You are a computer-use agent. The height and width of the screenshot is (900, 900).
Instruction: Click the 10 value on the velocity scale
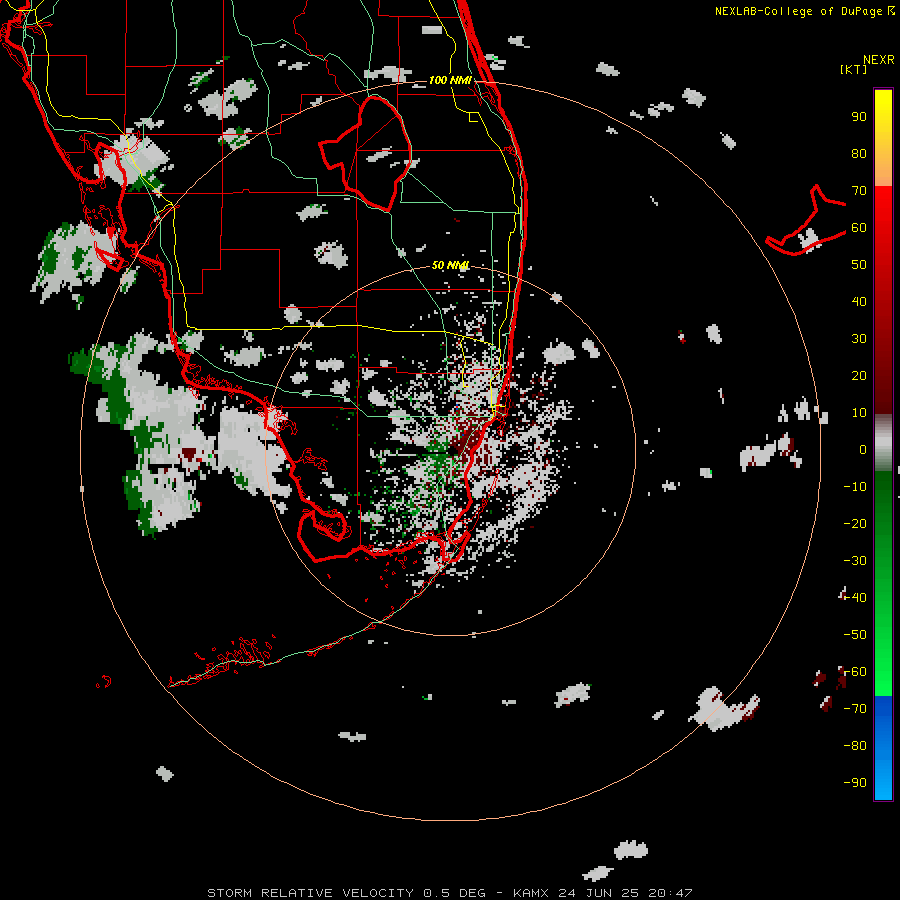(859, 413)
